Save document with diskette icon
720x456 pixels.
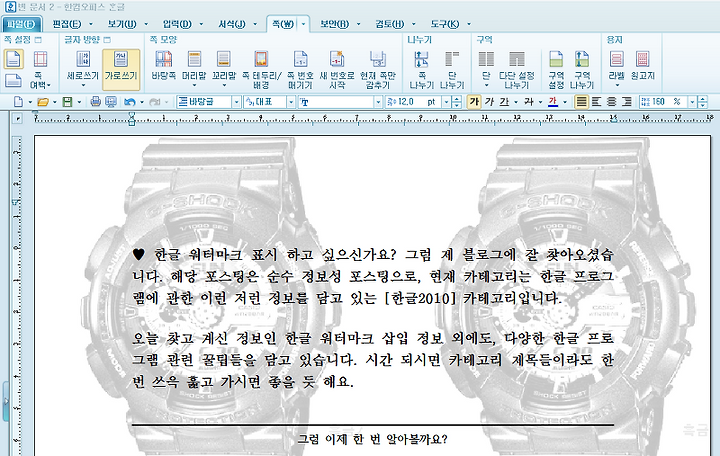coord(68,101)
